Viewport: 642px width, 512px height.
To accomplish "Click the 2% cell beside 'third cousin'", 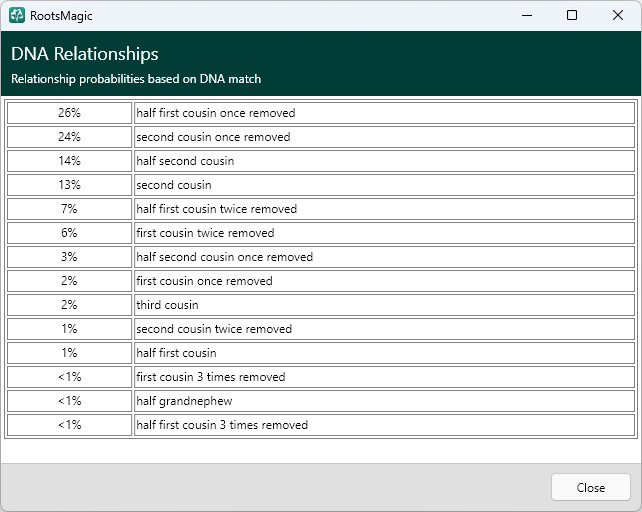I will (69, 305).
